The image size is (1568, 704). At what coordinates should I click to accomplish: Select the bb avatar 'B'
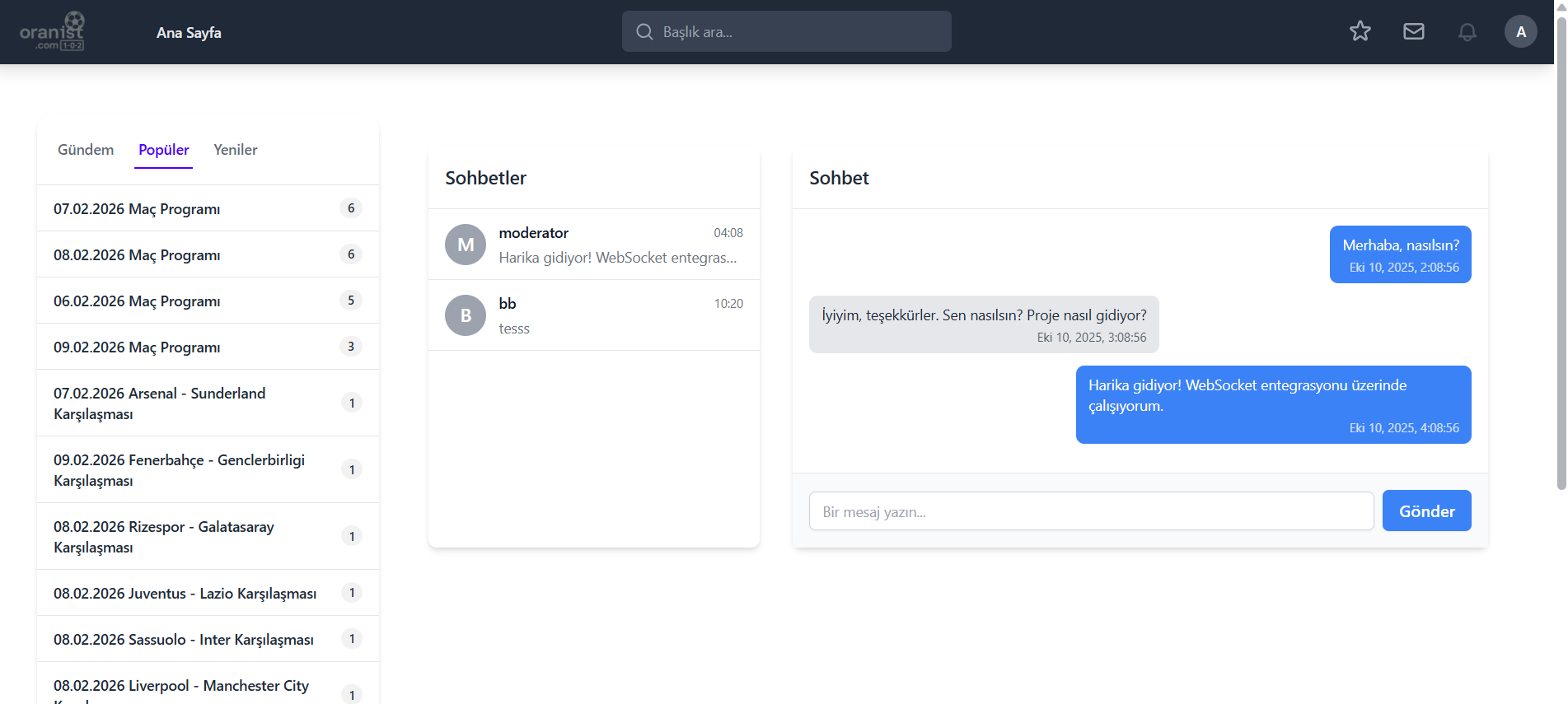[466, 315]
